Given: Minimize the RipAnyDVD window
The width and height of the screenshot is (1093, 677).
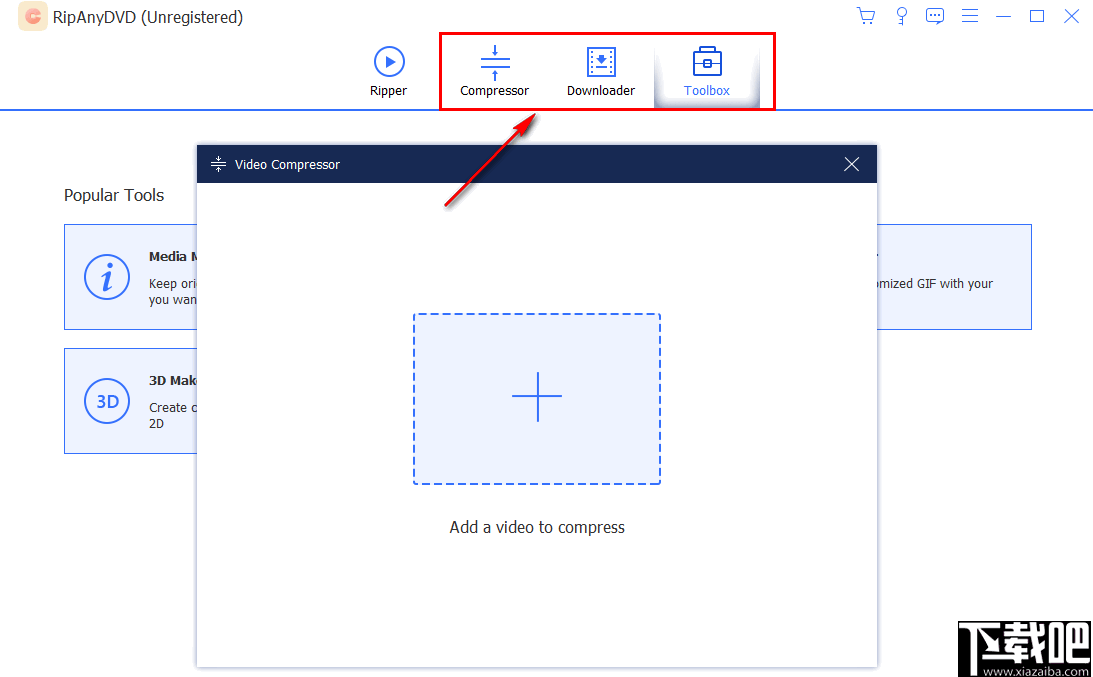Looking at the screenshot, I should click(1003, 16).
